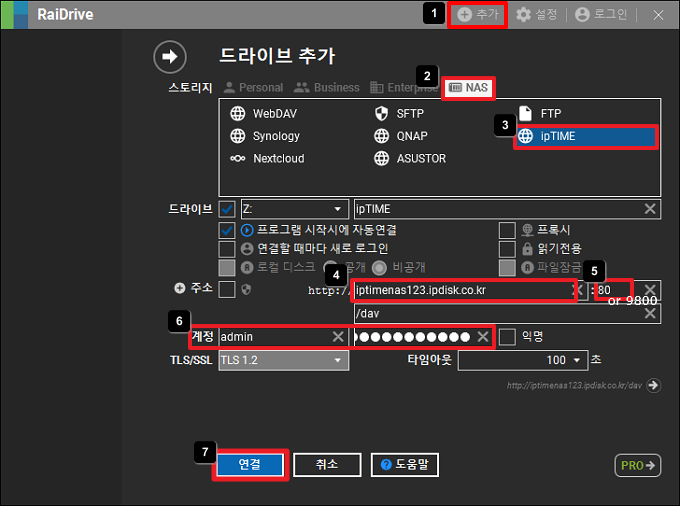
Task: Select the NAS storage tab
Action: click(x=468, y=88)
